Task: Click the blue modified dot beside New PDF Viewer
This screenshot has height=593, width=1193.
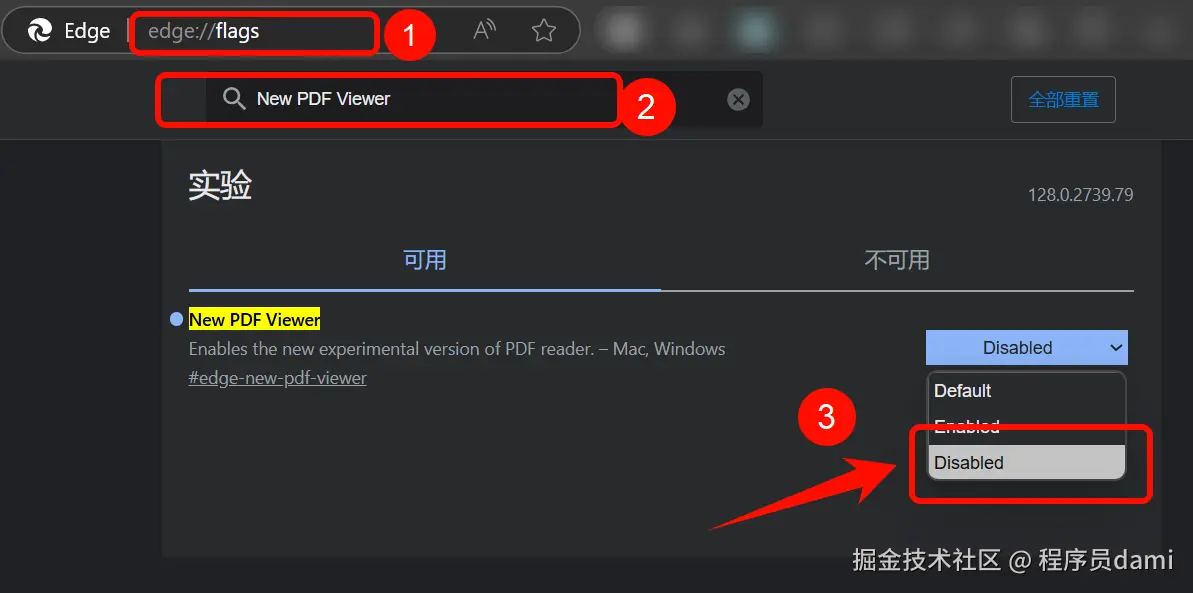Action: [x=177, y=319]
